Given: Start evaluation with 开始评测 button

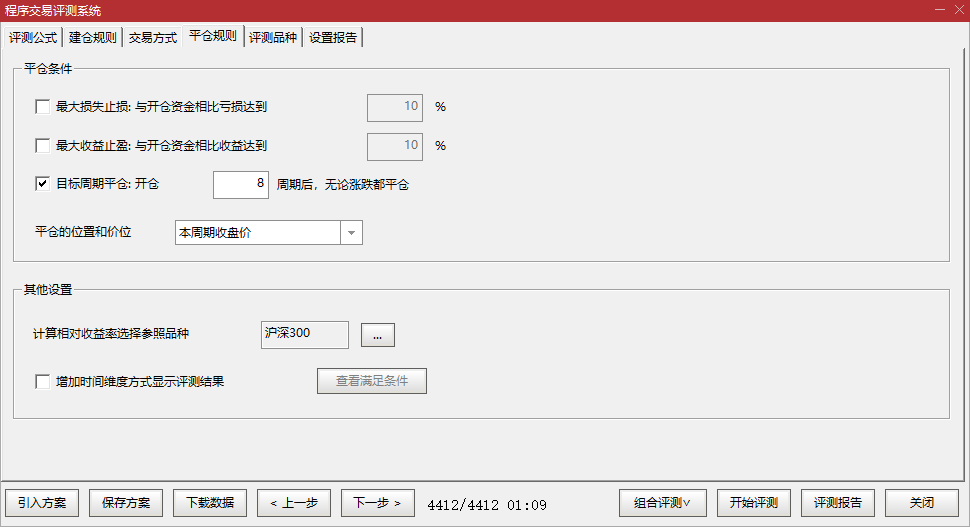Looking at the screenshot, I should coord(753,502).
